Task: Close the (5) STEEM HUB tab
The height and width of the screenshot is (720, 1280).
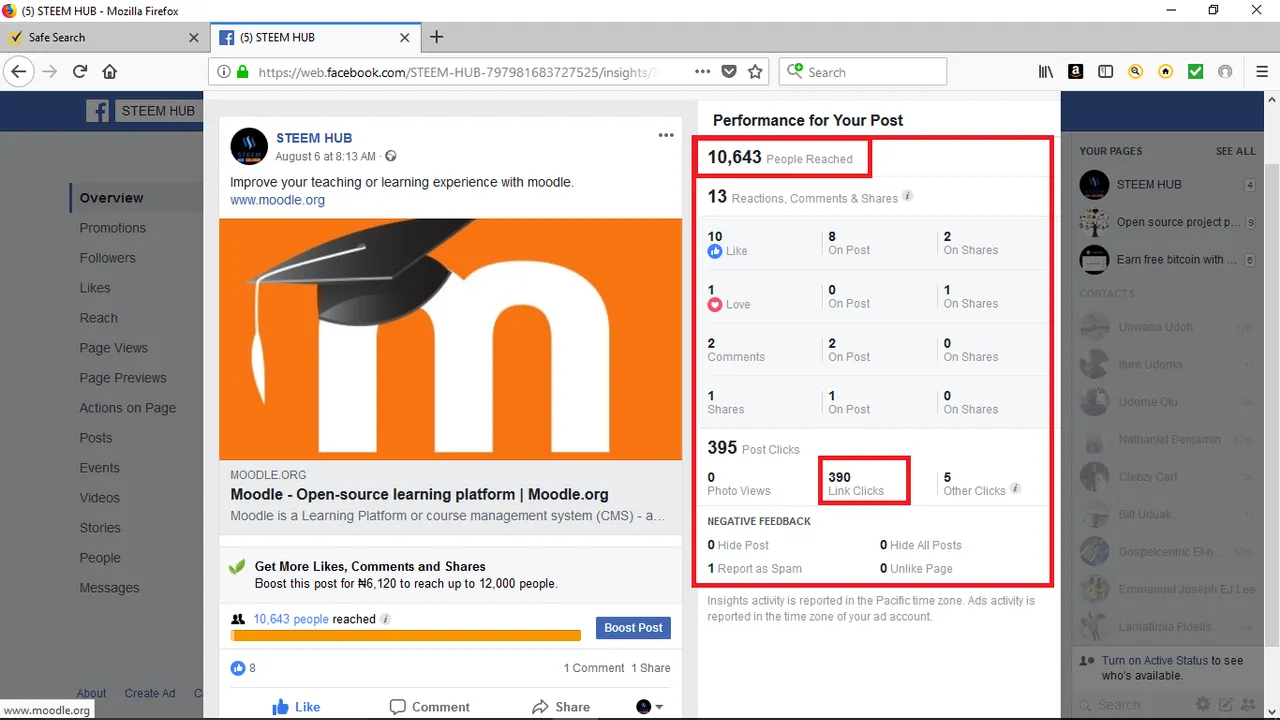Action: point(405,38)
